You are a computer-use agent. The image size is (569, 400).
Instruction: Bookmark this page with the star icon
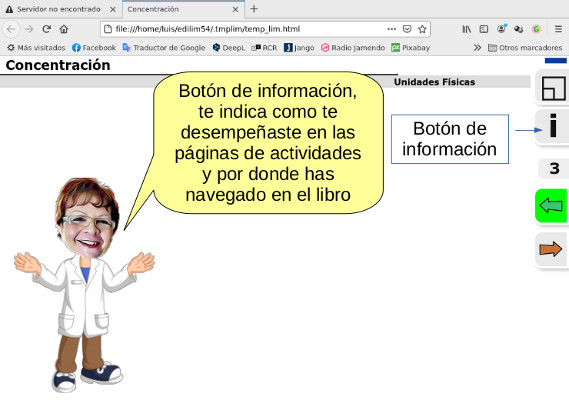point(422,29)
